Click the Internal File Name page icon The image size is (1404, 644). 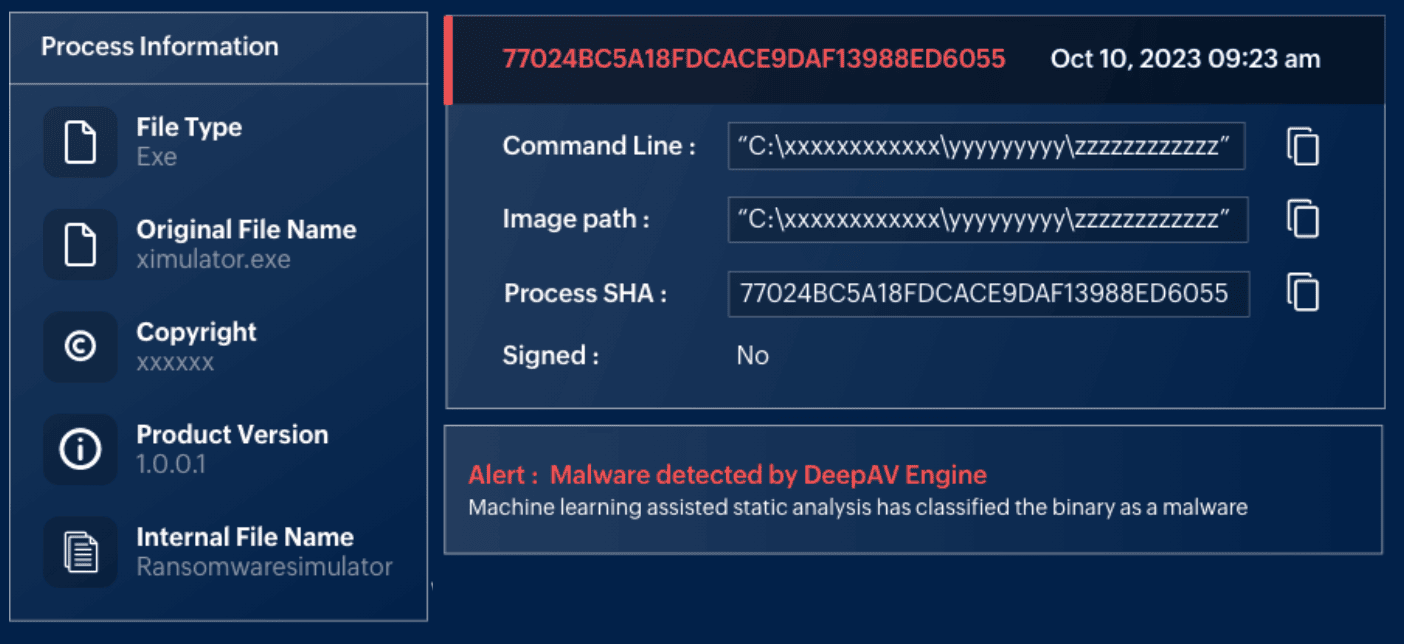80,552
